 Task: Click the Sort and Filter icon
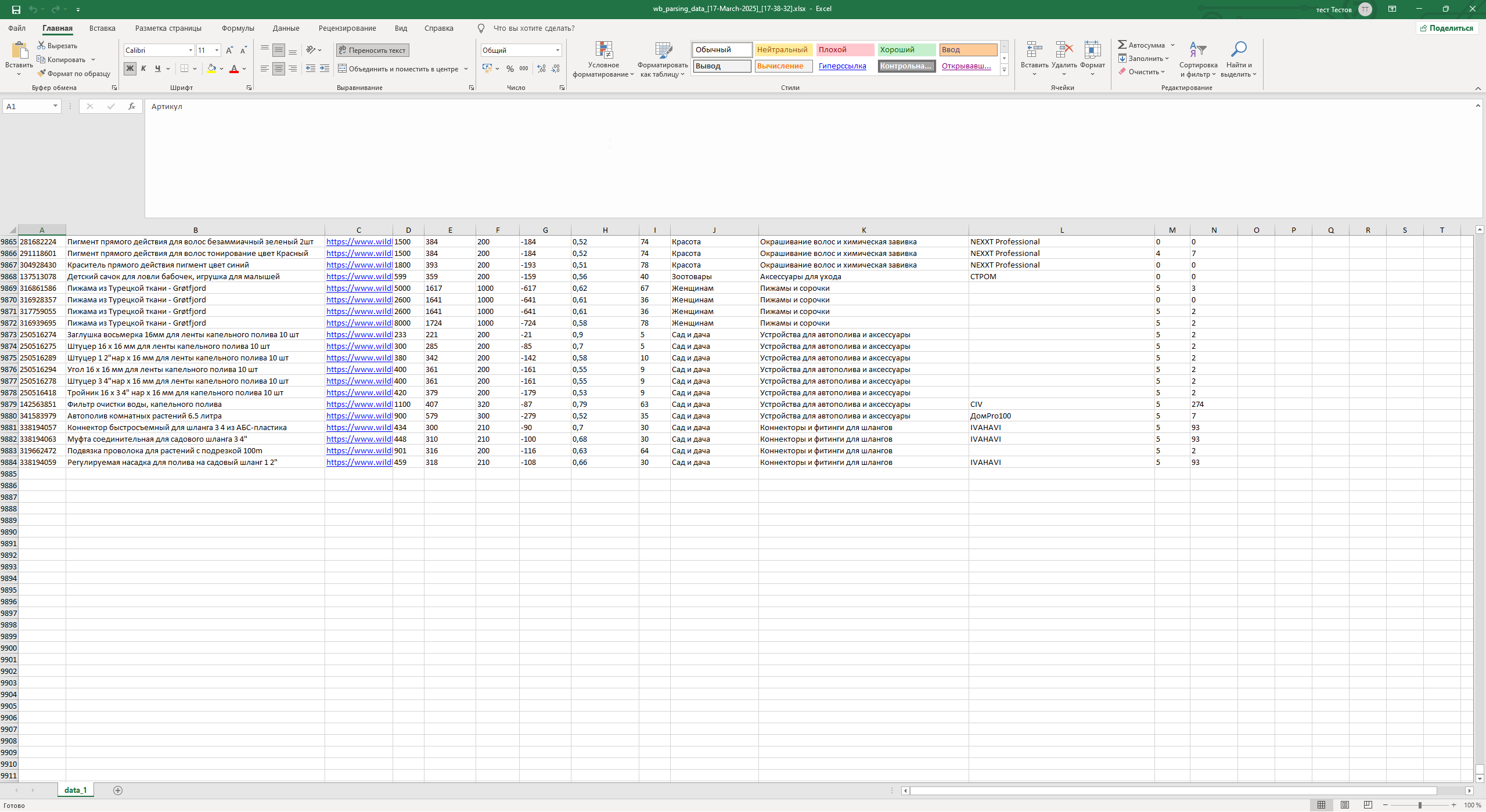(1197, 50)
